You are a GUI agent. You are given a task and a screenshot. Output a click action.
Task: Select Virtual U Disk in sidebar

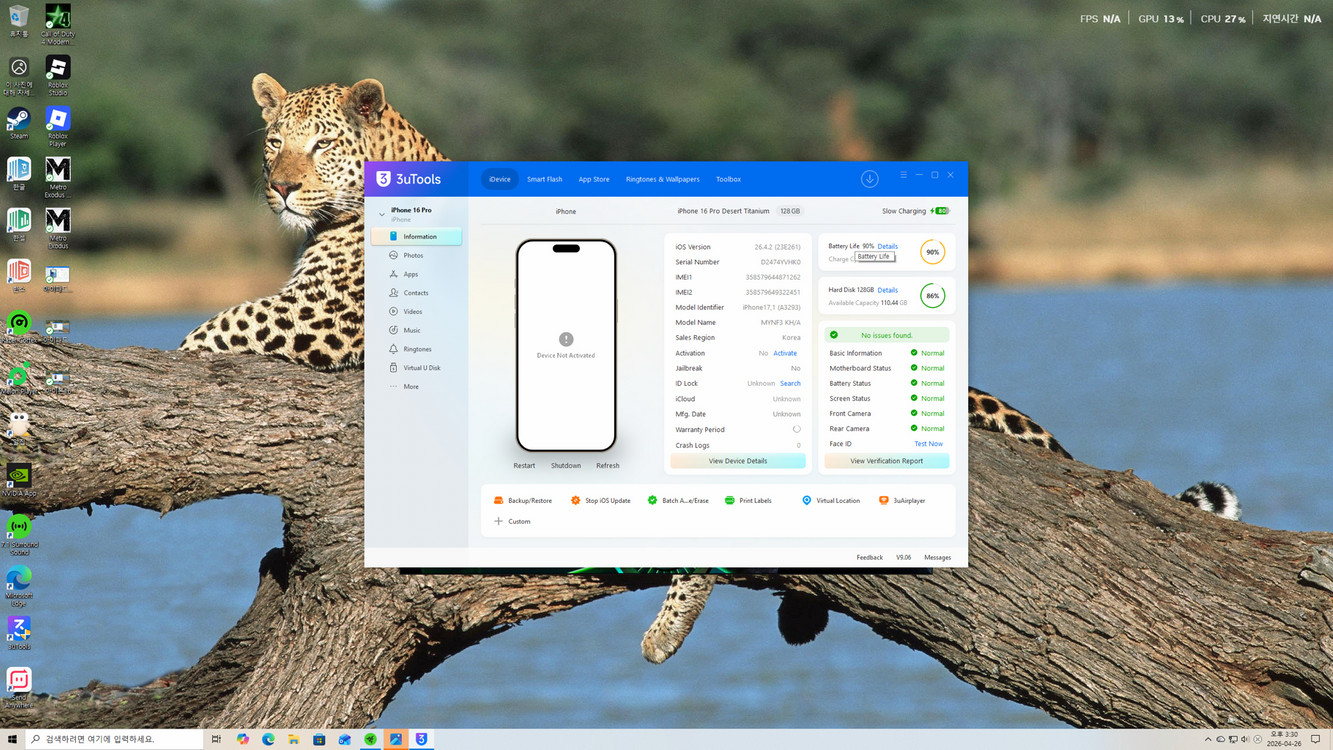pos(420,368)
